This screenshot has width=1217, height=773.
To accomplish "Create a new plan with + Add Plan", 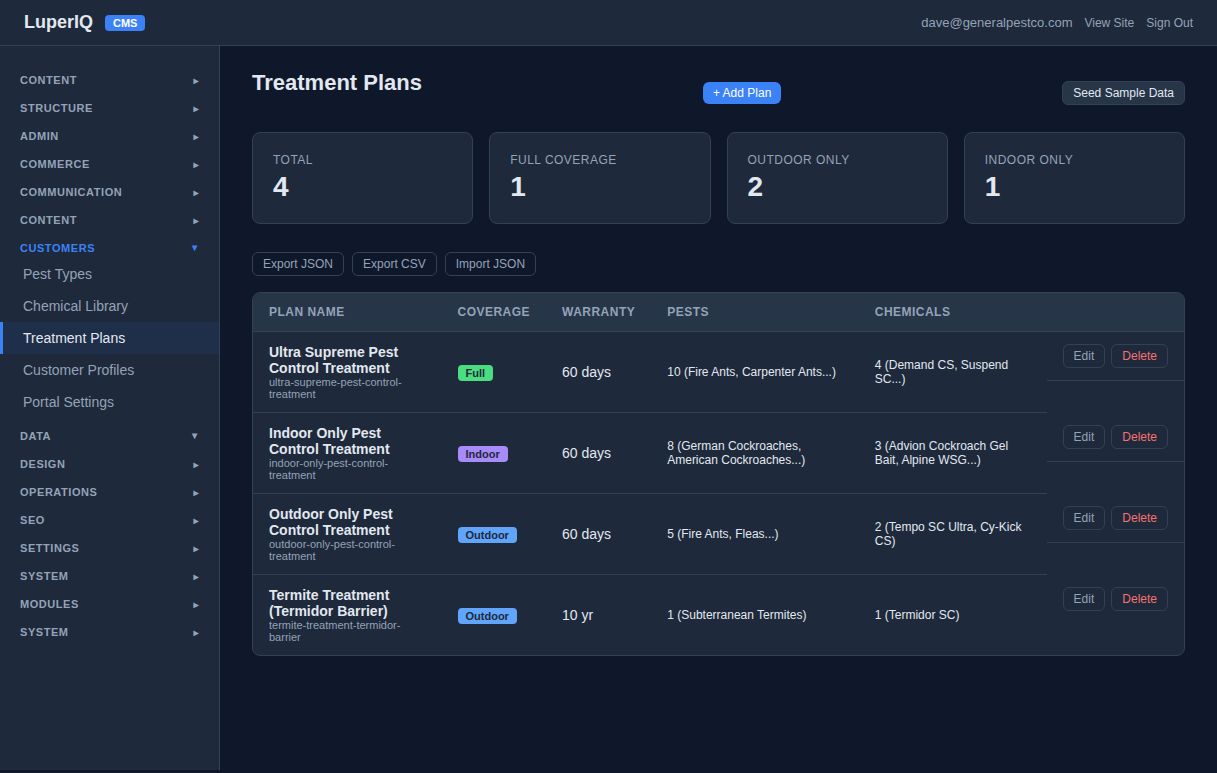I will (741, 92).
